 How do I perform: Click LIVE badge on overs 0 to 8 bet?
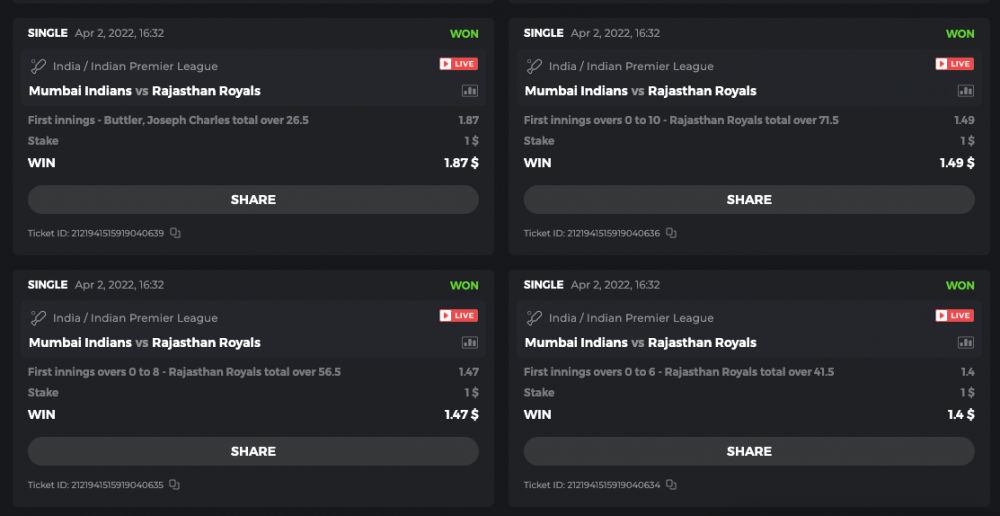pyautogui.click(x=459, y=316)
